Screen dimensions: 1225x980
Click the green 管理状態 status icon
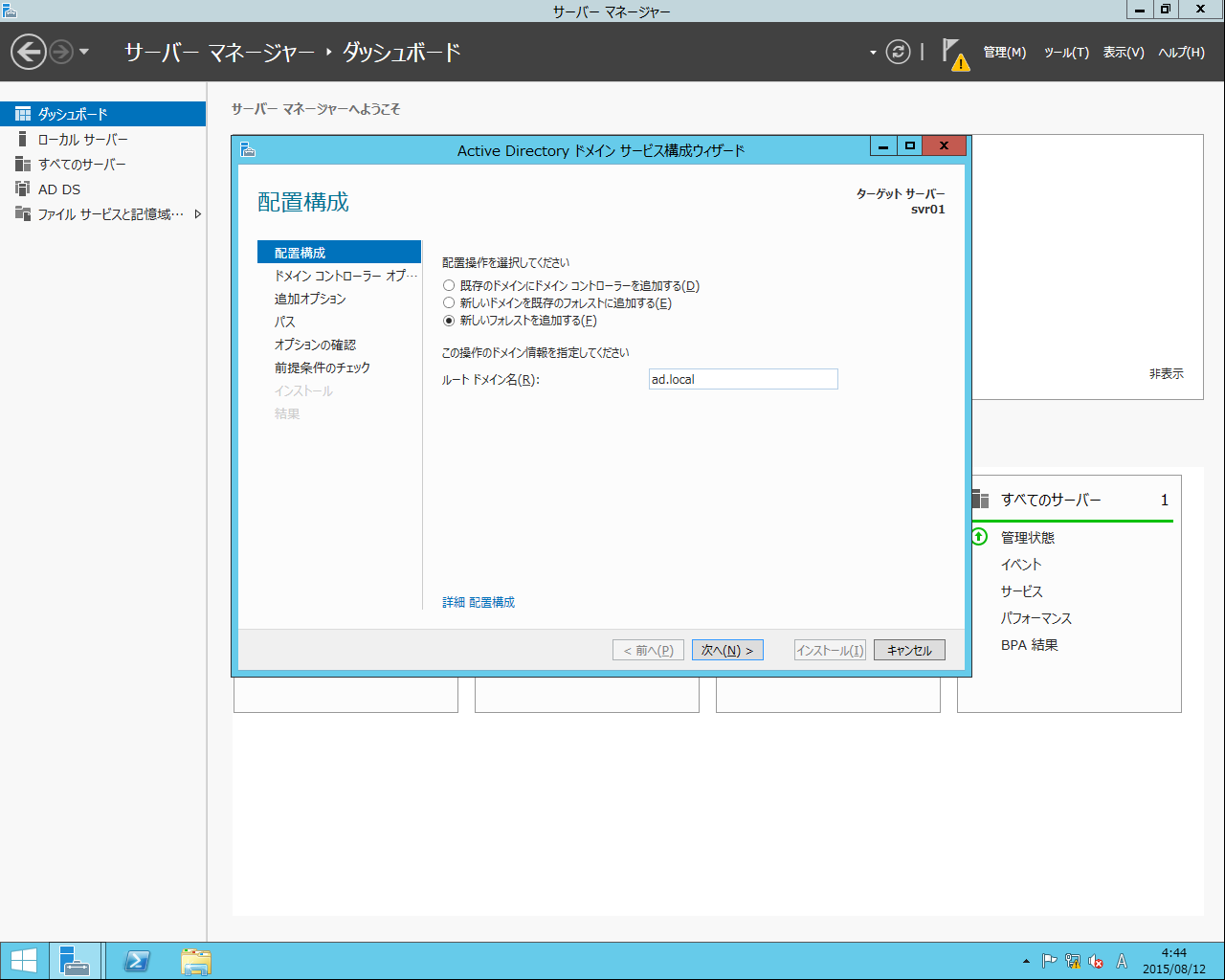pyautogui.click(x=979, y=537)
